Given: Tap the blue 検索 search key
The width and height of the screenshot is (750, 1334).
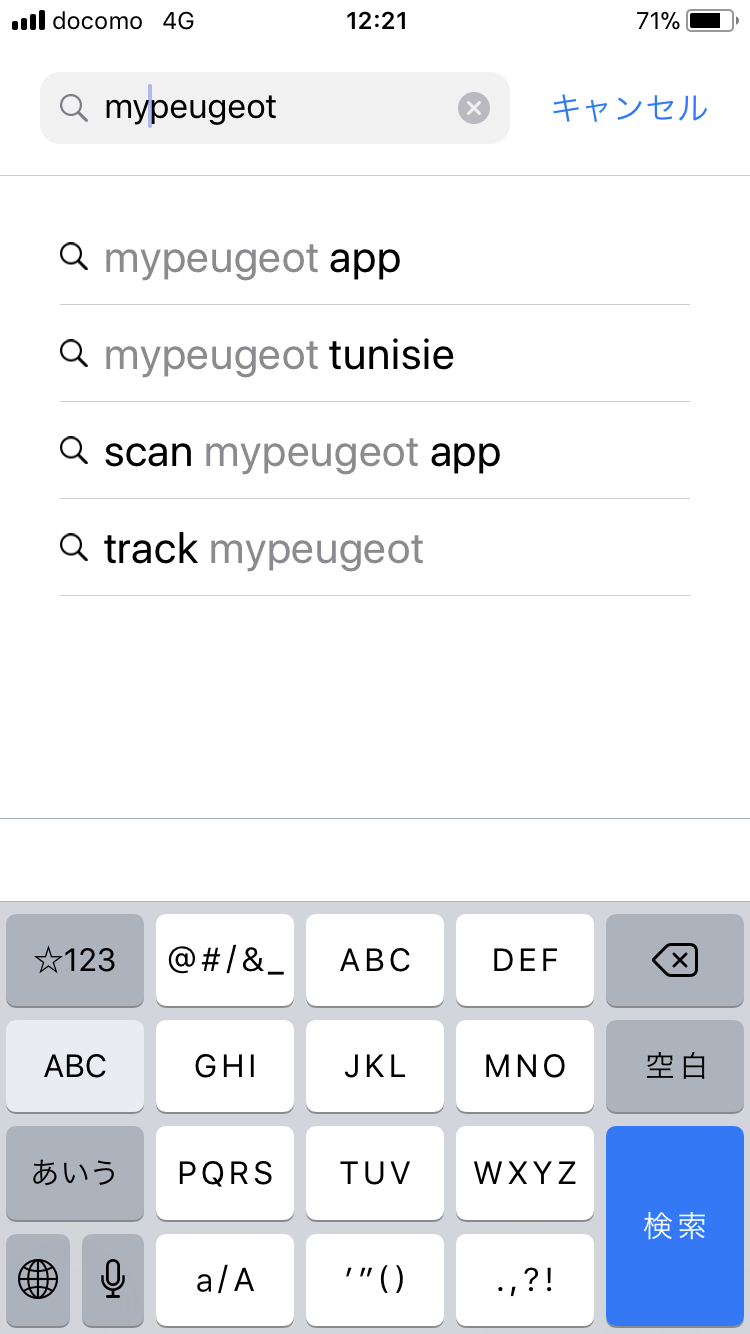Looking at the screenshot, I should (675, 1226).
